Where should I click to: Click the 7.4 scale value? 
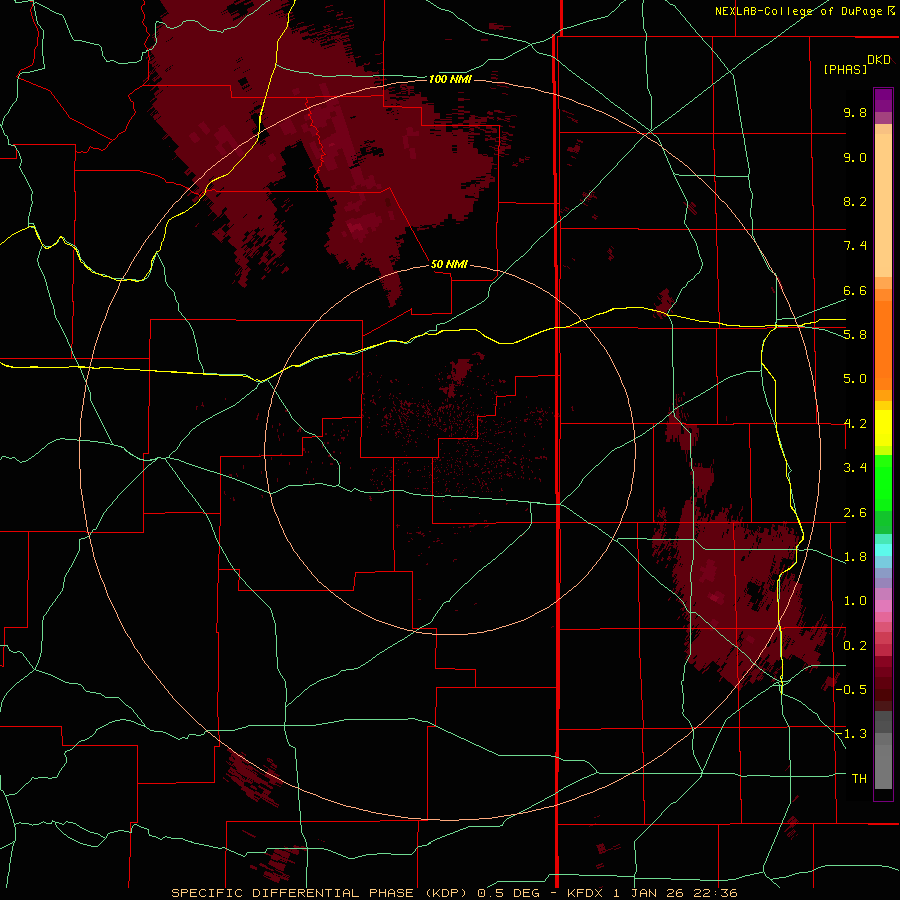click(x=855, y=246)
